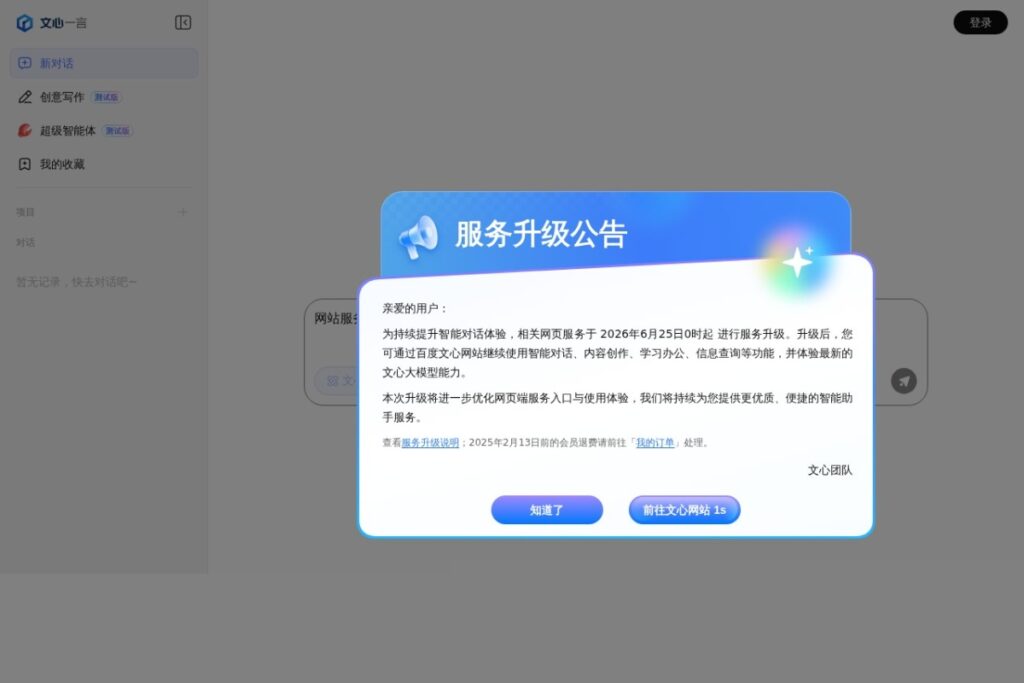The height and width of the screenshot is (683, 1024).
Task: Open 我的收藏 in the sidebar
Action: click(x=104, y=164)
